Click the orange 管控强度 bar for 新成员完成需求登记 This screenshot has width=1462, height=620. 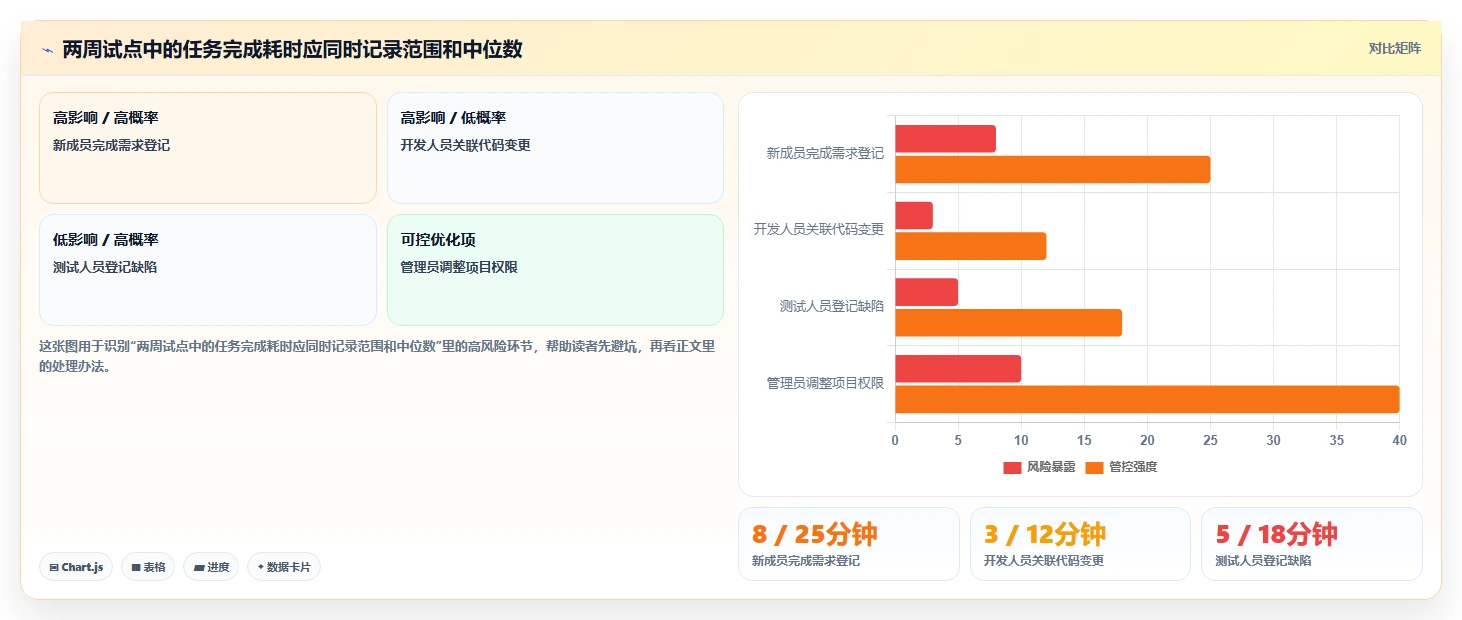[1052, 169]
